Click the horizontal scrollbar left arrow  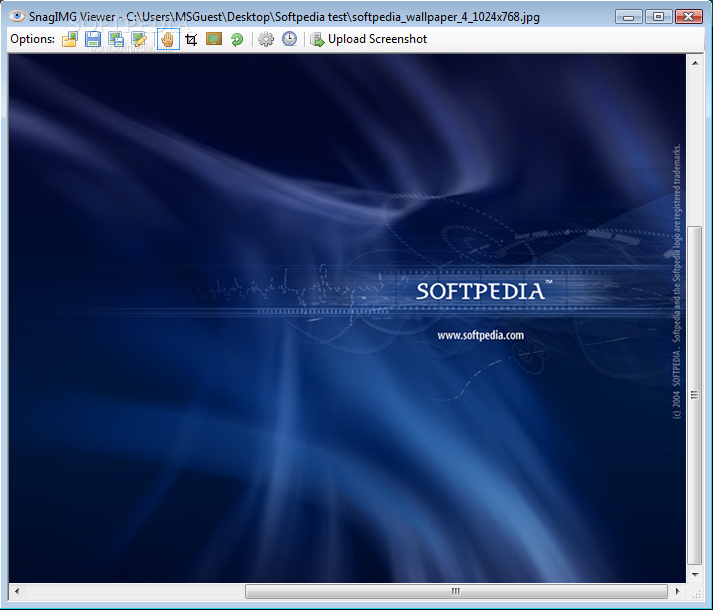click(17, 591)
